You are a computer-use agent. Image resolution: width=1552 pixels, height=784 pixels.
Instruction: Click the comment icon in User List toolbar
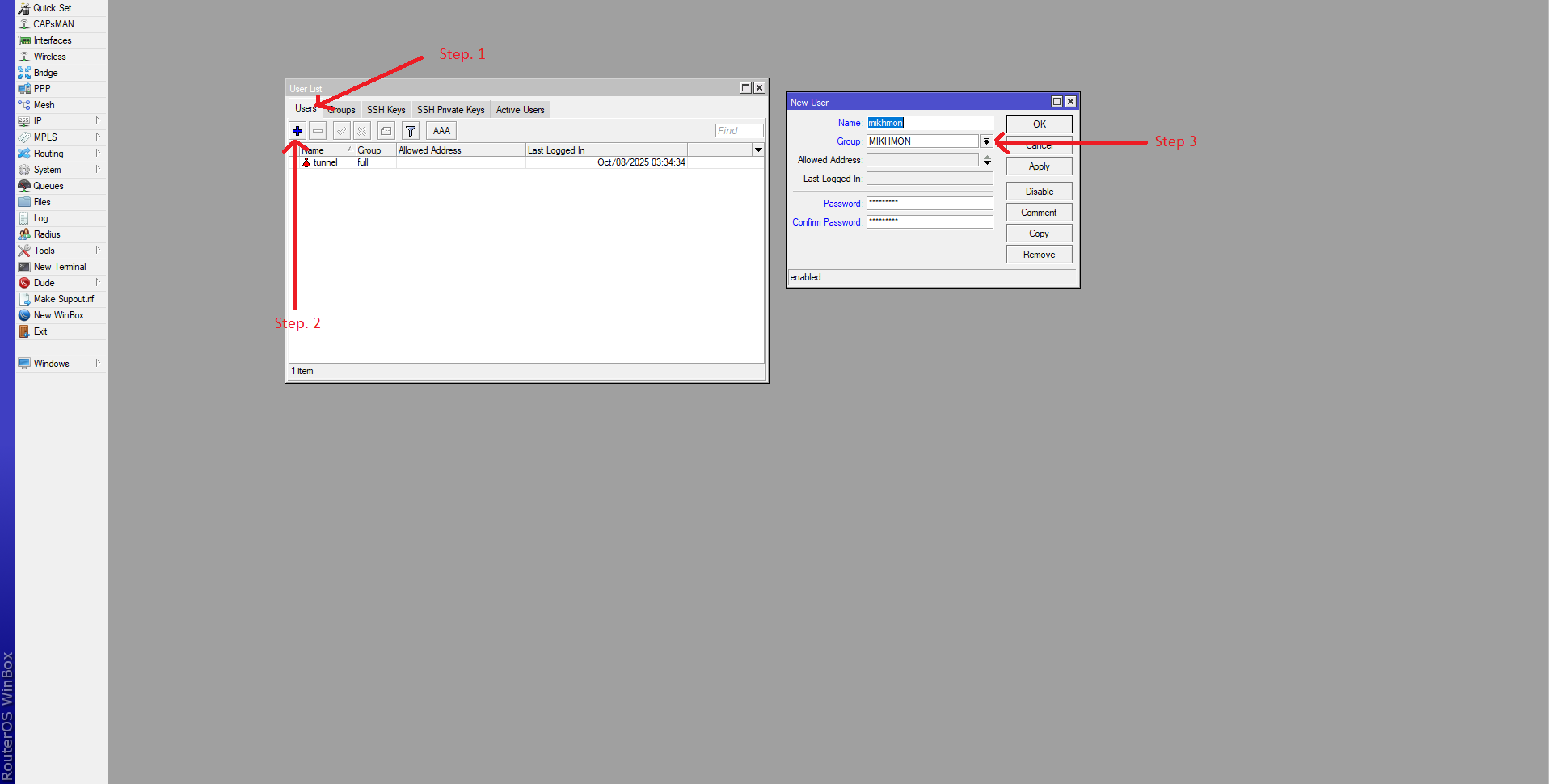[386, 131]
